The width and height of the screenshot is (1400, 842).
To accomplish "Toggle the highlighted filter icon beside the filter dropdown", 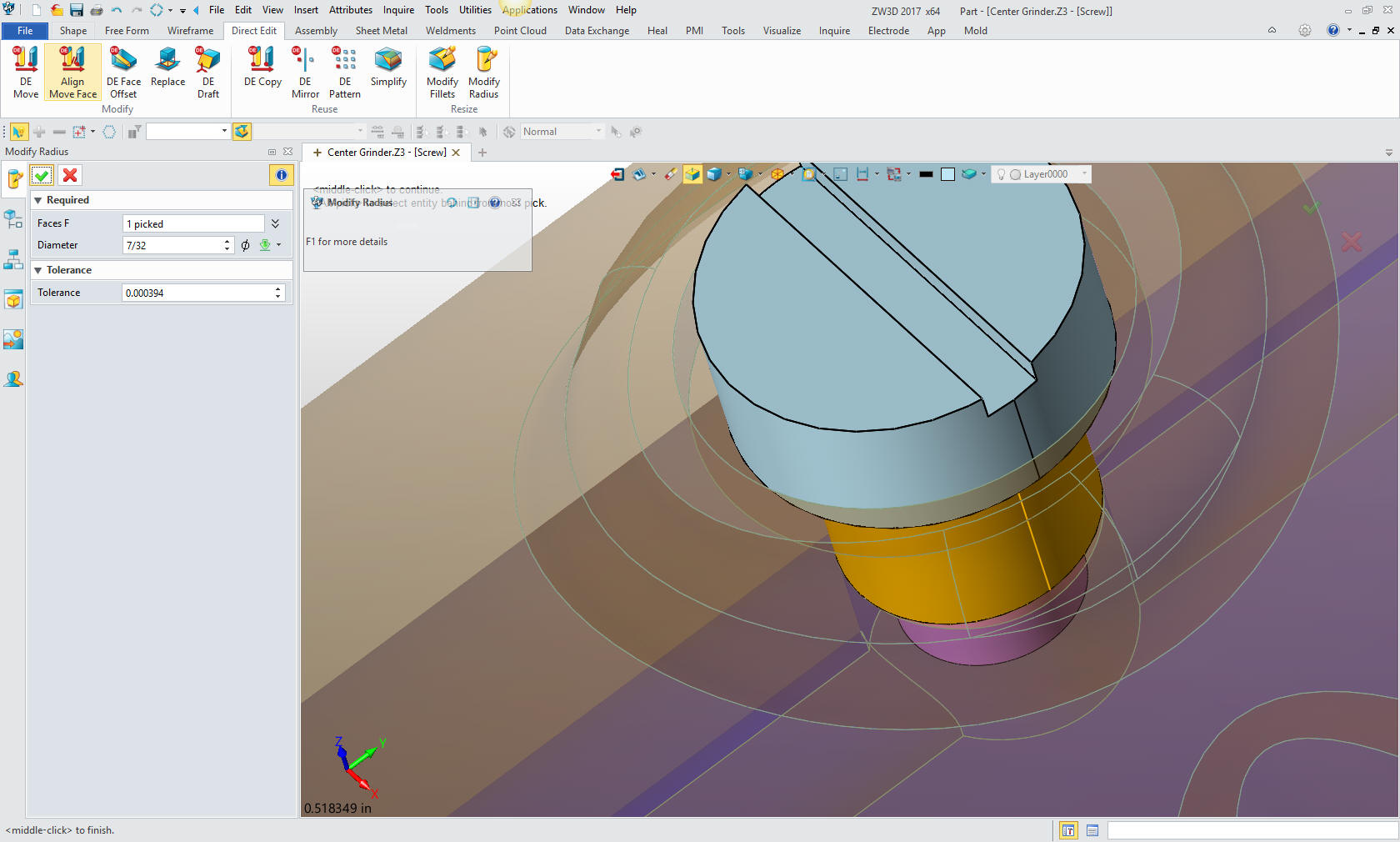I will pyautogui.click(x=242, y=132).
